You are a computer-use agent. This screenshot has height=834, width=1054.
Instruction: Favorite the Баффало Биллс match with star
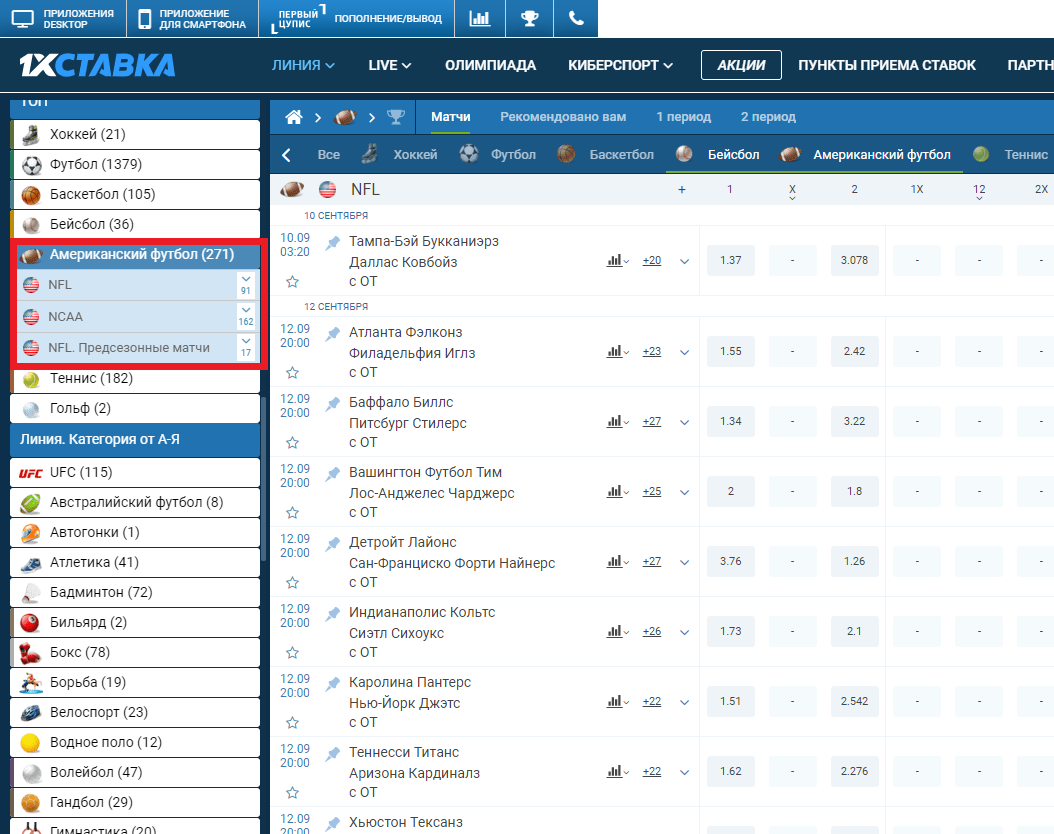pyautogui.click(x=292, y=442)
